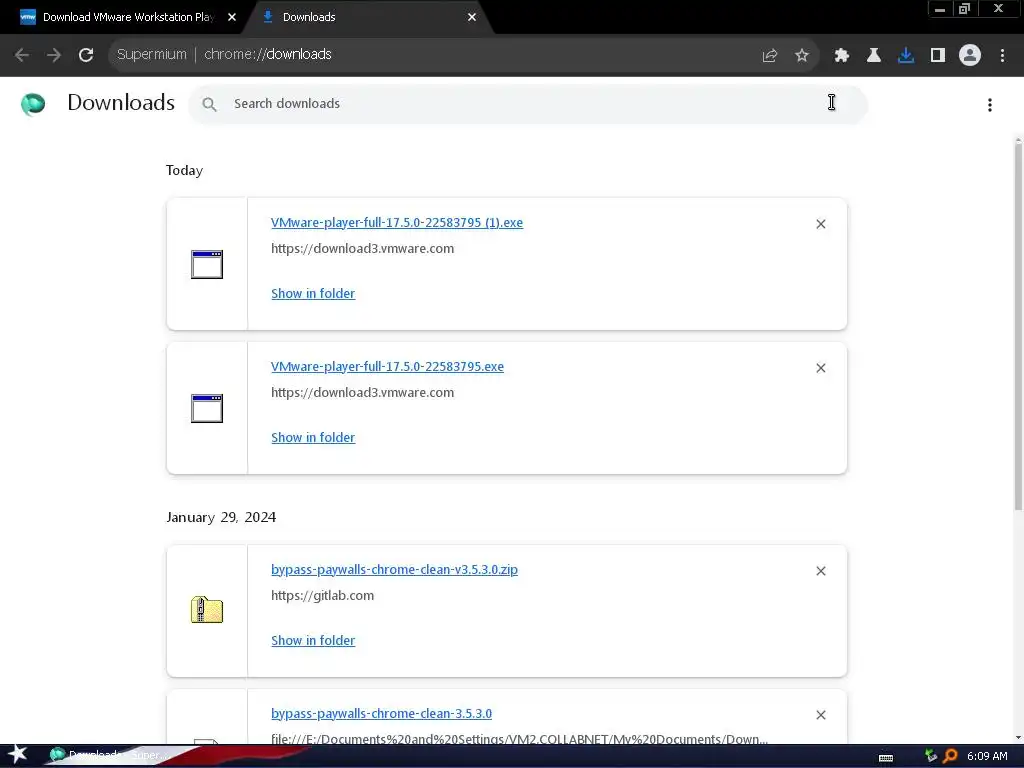Click the orange magnifier tray icon
1024x768 pixels.
click(x=950, y=756)
